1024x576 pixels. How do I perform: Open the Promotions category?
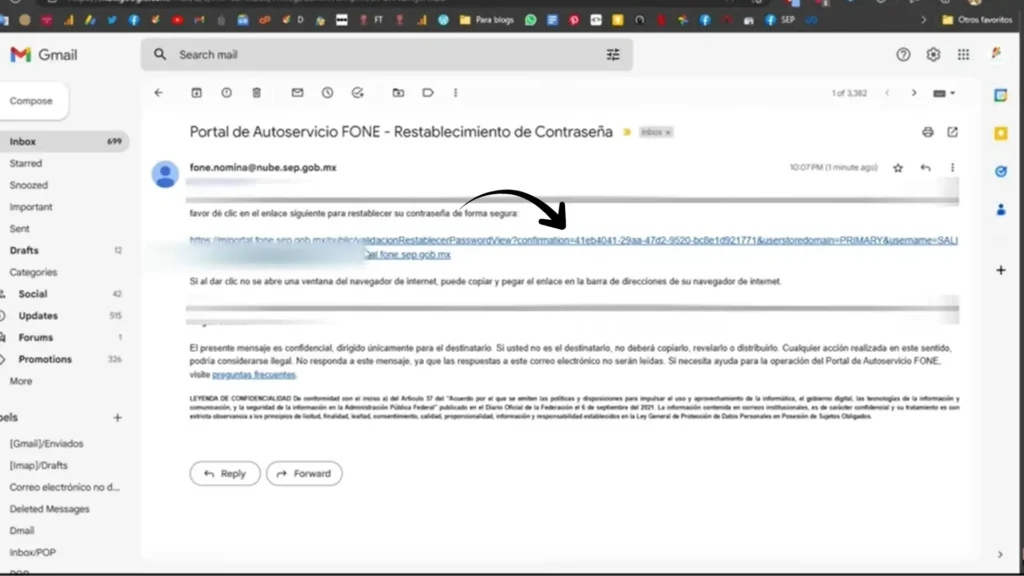(45, 359)
